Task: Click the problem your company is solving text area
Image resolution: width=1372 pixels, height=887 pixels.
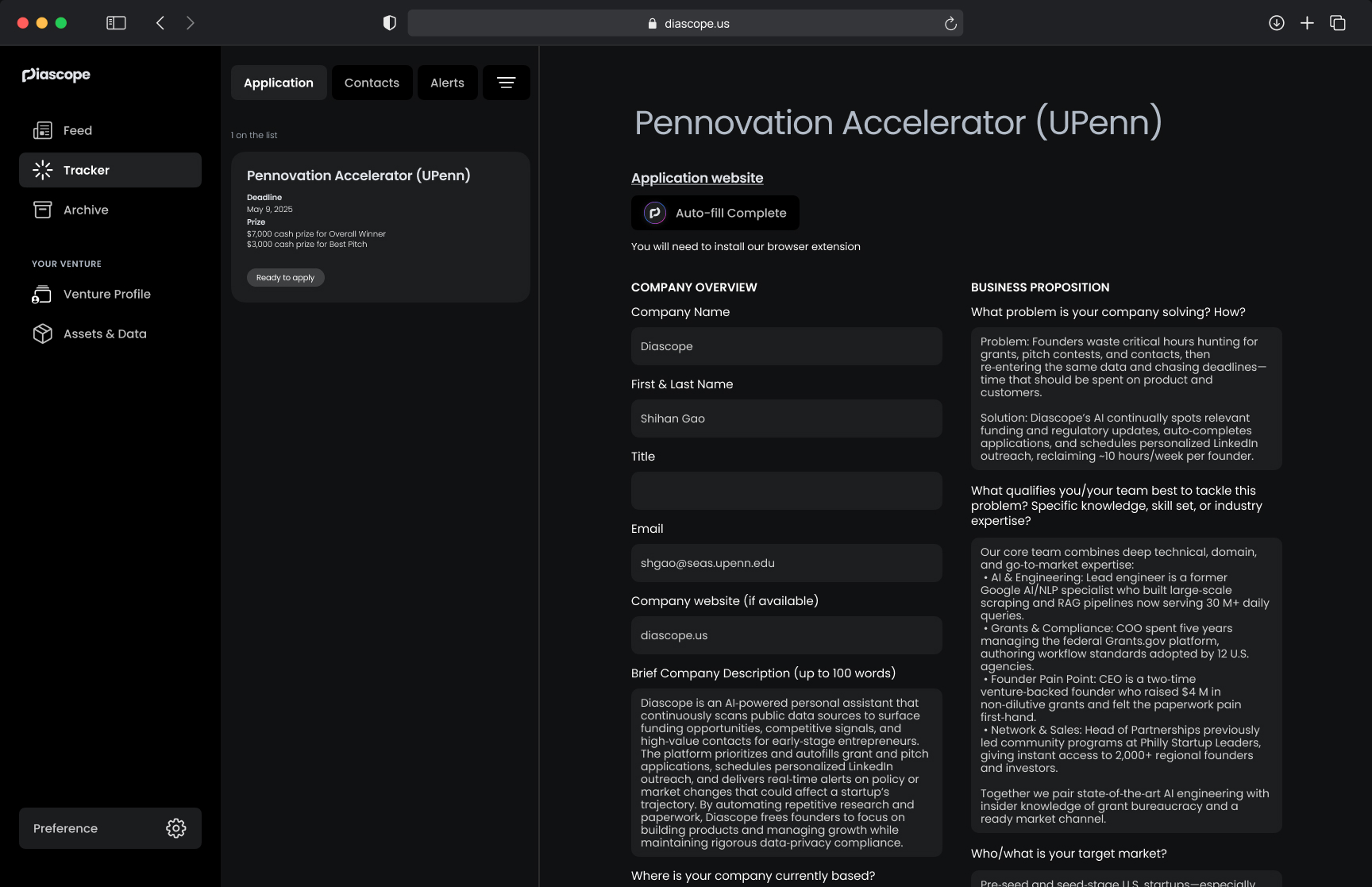Action: (1127, 399)
